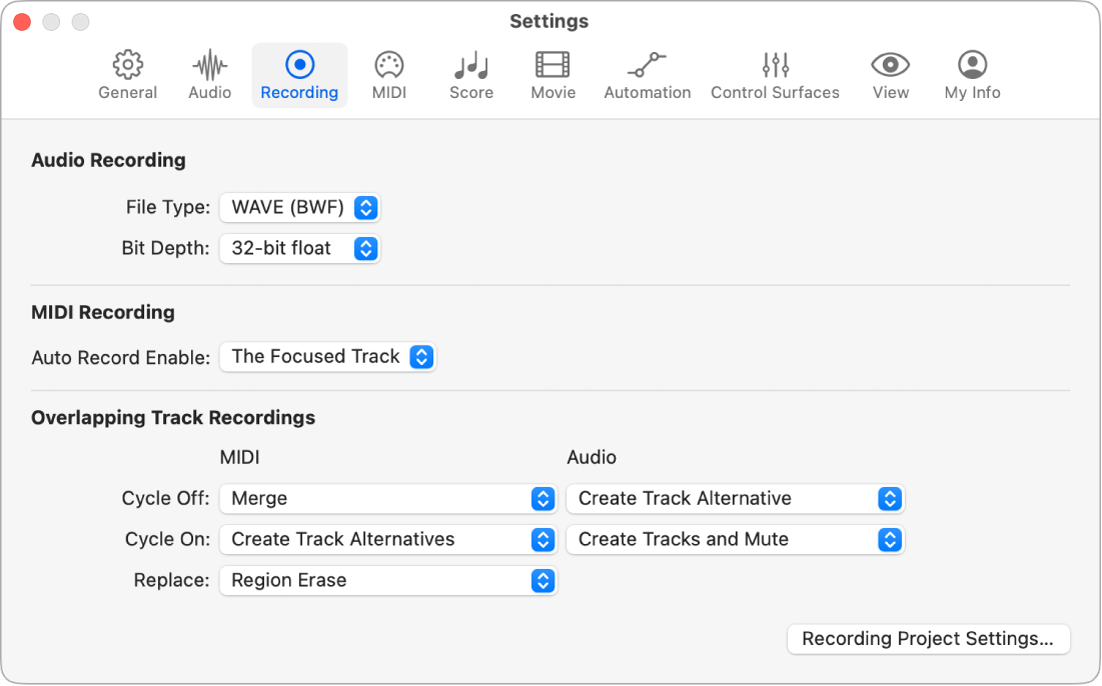Open the File Type dropdown showing WAVE (BWF)
1102x686 pixels.
300,208
